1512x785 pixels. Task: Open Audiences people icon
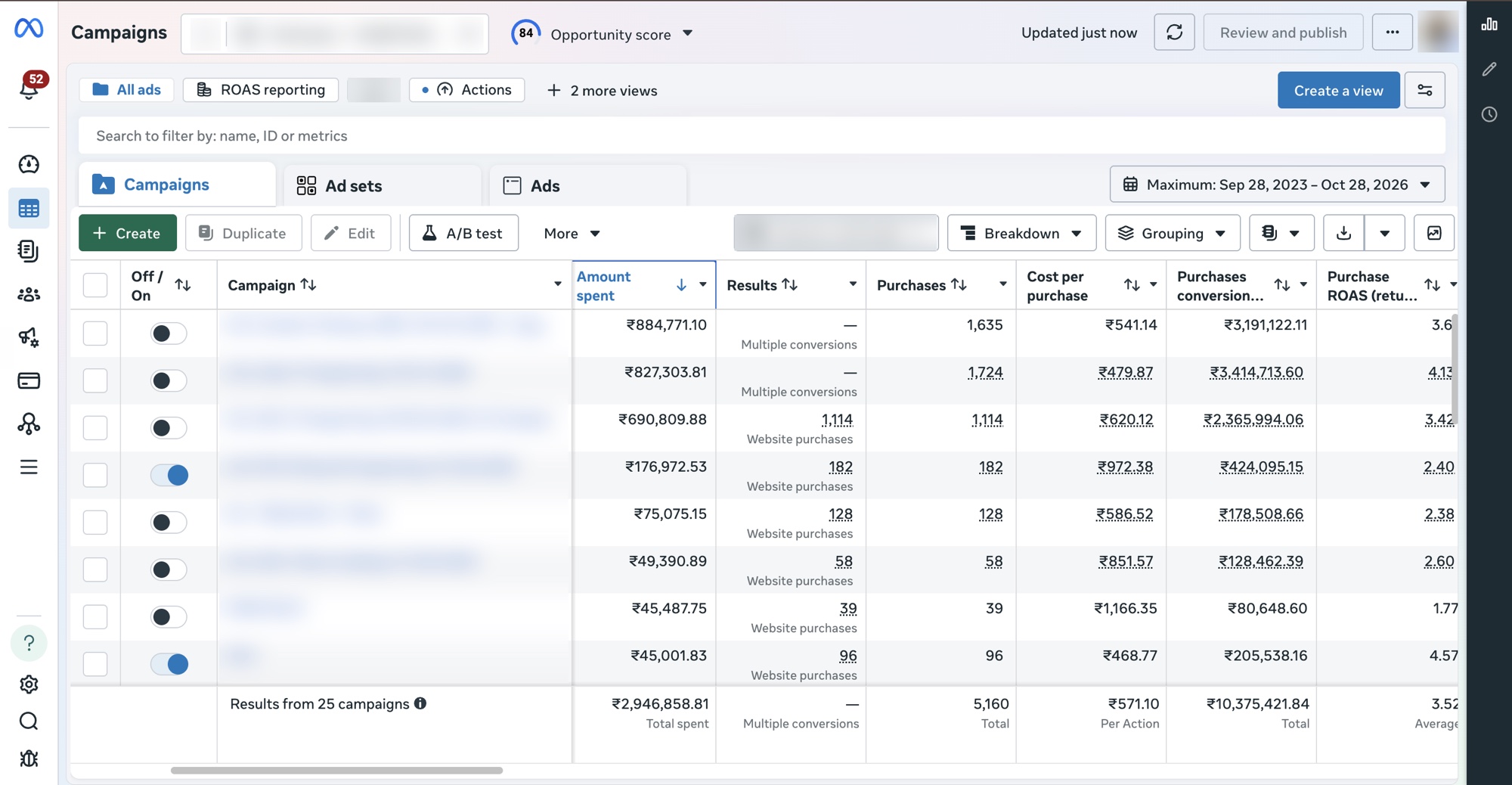(29, 294)
